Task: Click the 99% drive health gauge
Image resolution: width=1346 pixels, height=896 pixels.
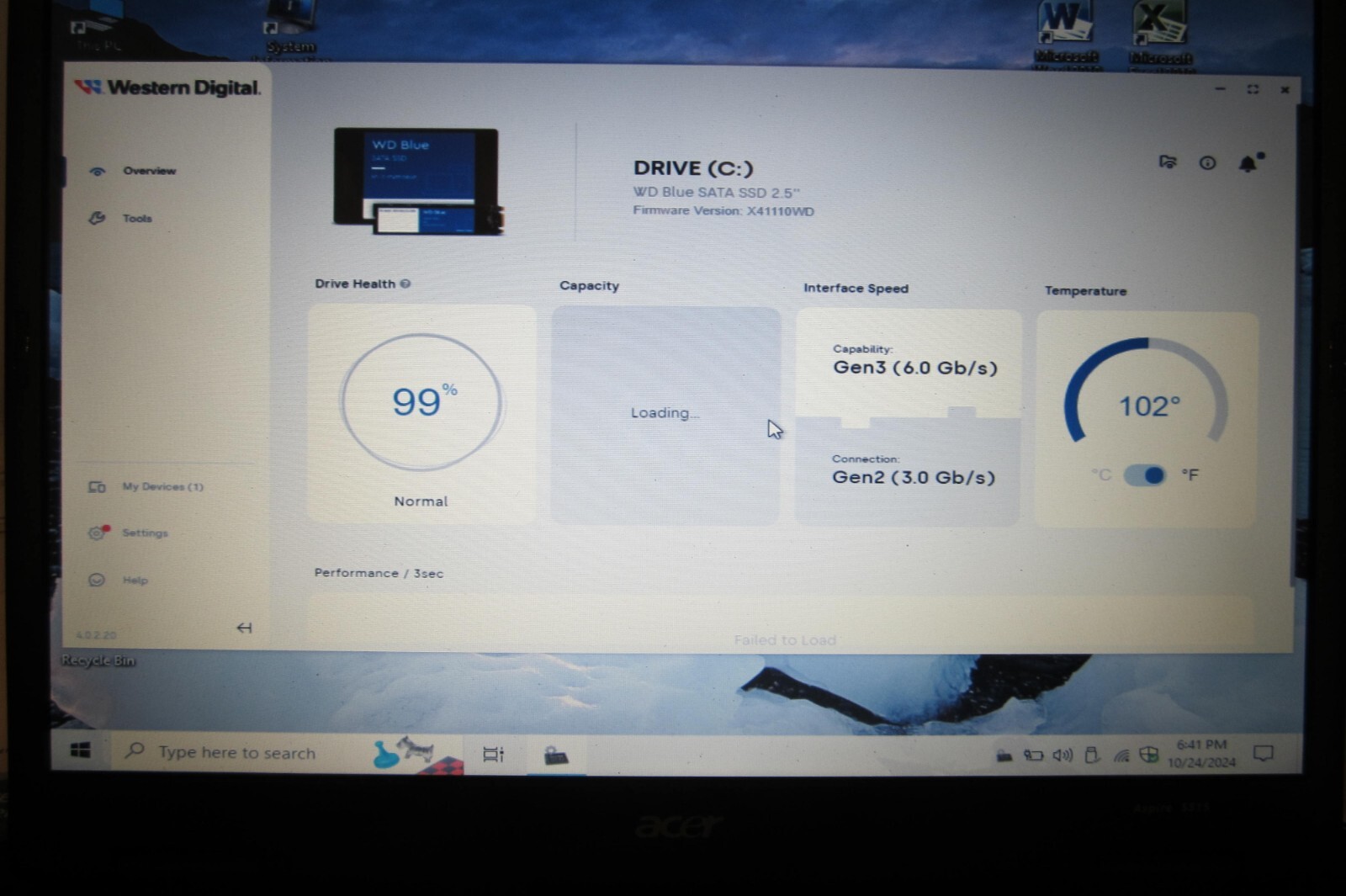Action: (x=421, y=401)
